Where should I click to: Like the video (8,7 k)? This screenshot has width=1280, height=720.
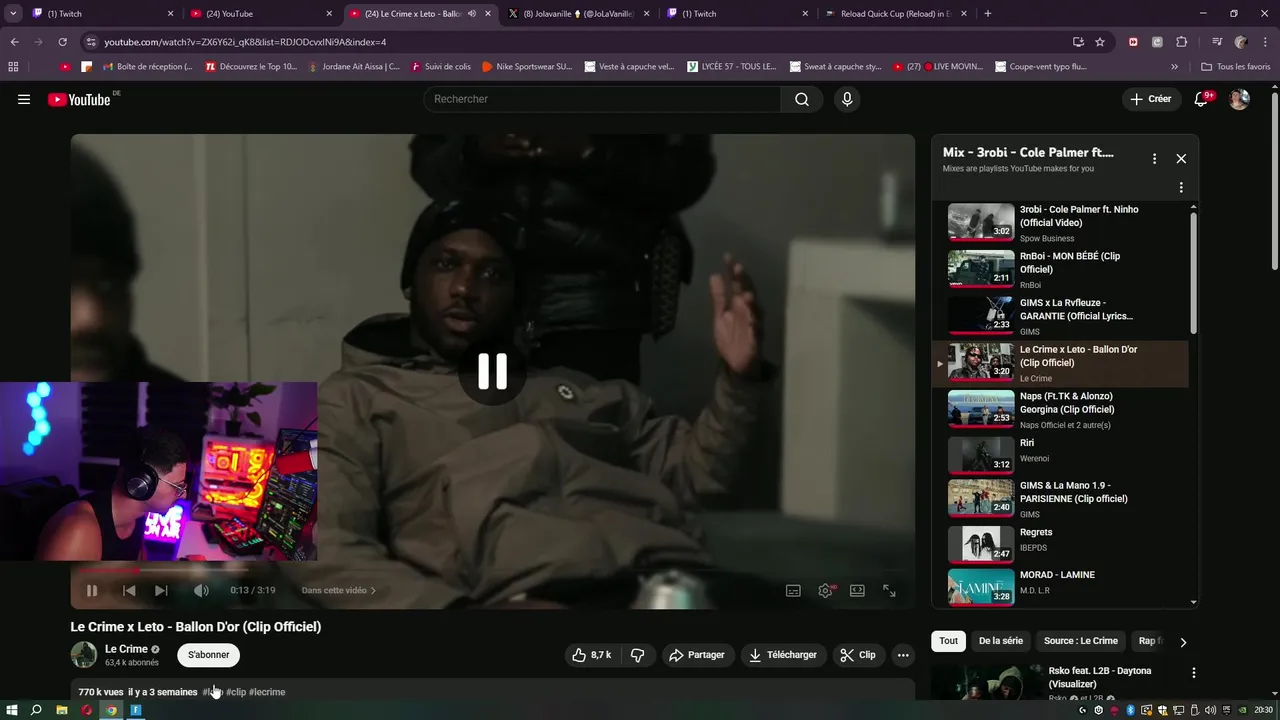click(590, 655)
